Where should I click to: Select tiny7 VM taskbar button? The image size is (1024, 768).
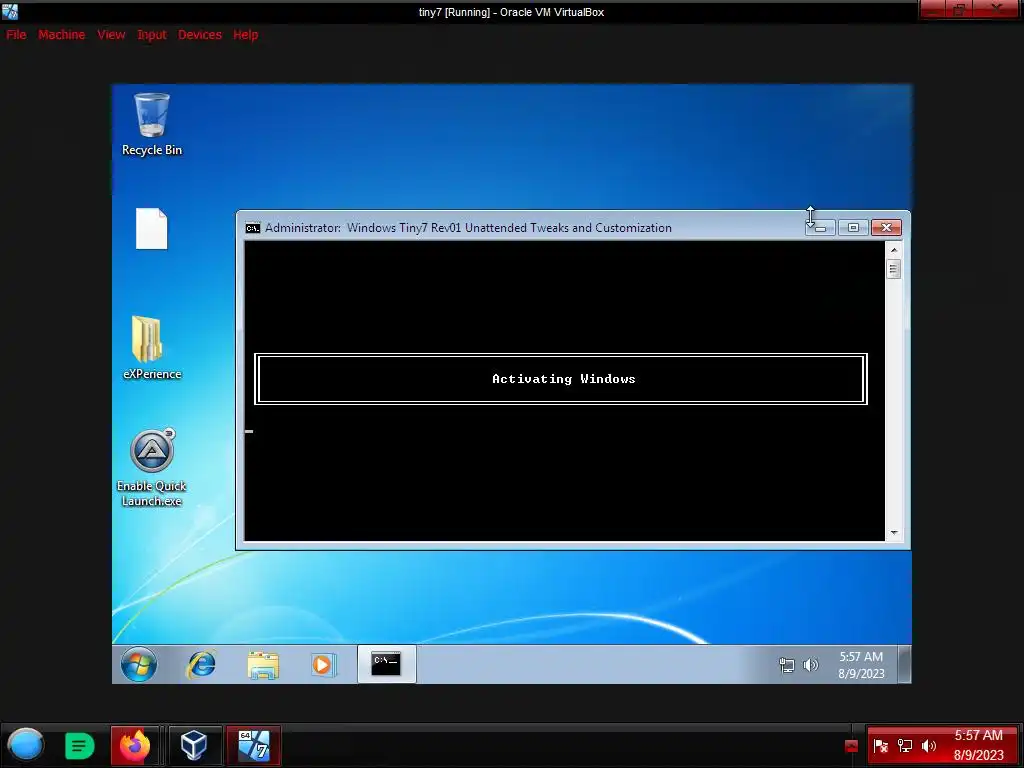(x=253, y=745)
